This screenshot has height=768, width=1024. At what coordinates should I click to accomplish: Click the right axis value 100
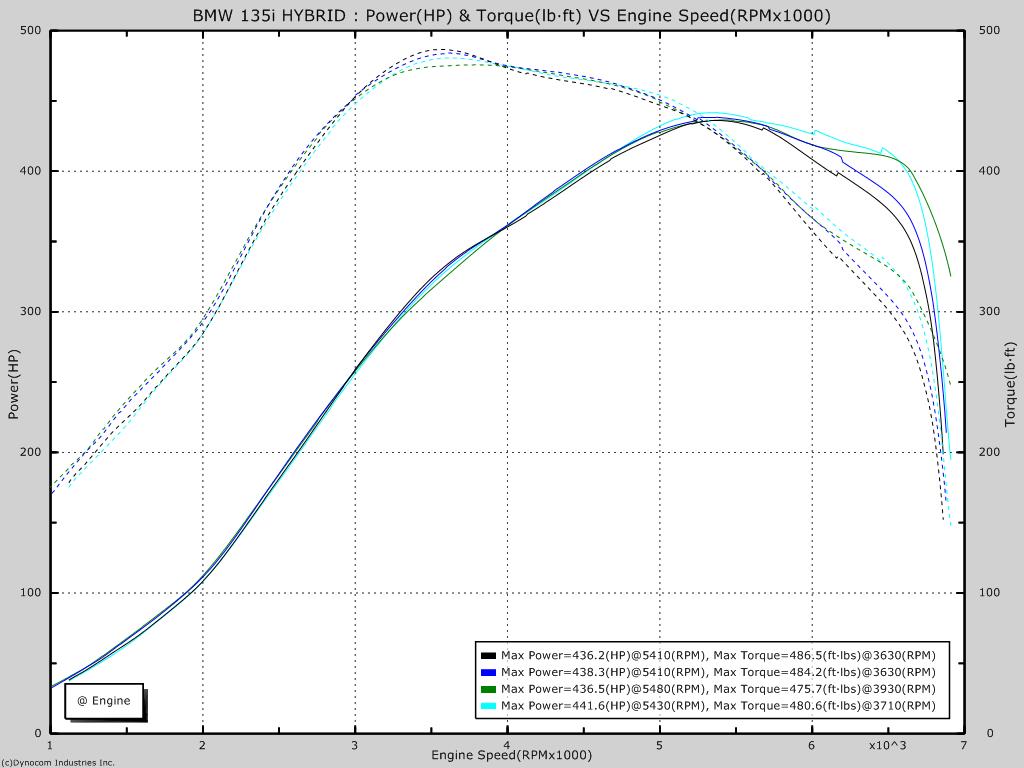click(990, 593)
